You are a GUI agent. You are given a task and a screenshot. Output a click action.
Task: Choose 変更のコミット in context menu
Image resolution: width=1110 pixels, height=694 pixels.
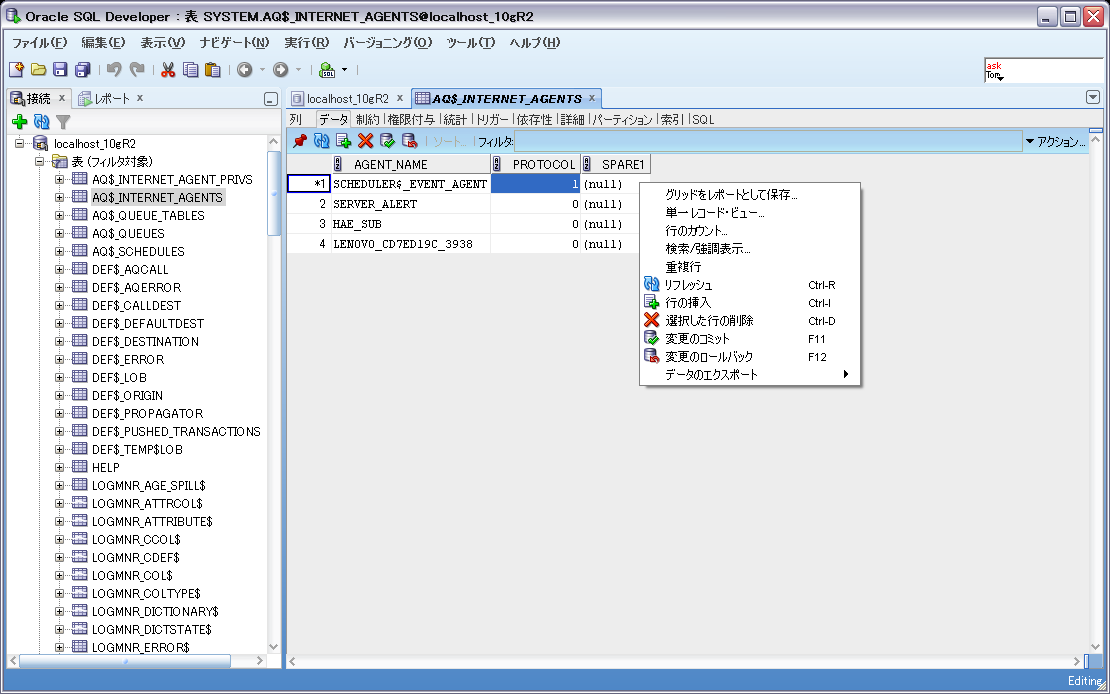pyautogui.click(x=750, y=339)
